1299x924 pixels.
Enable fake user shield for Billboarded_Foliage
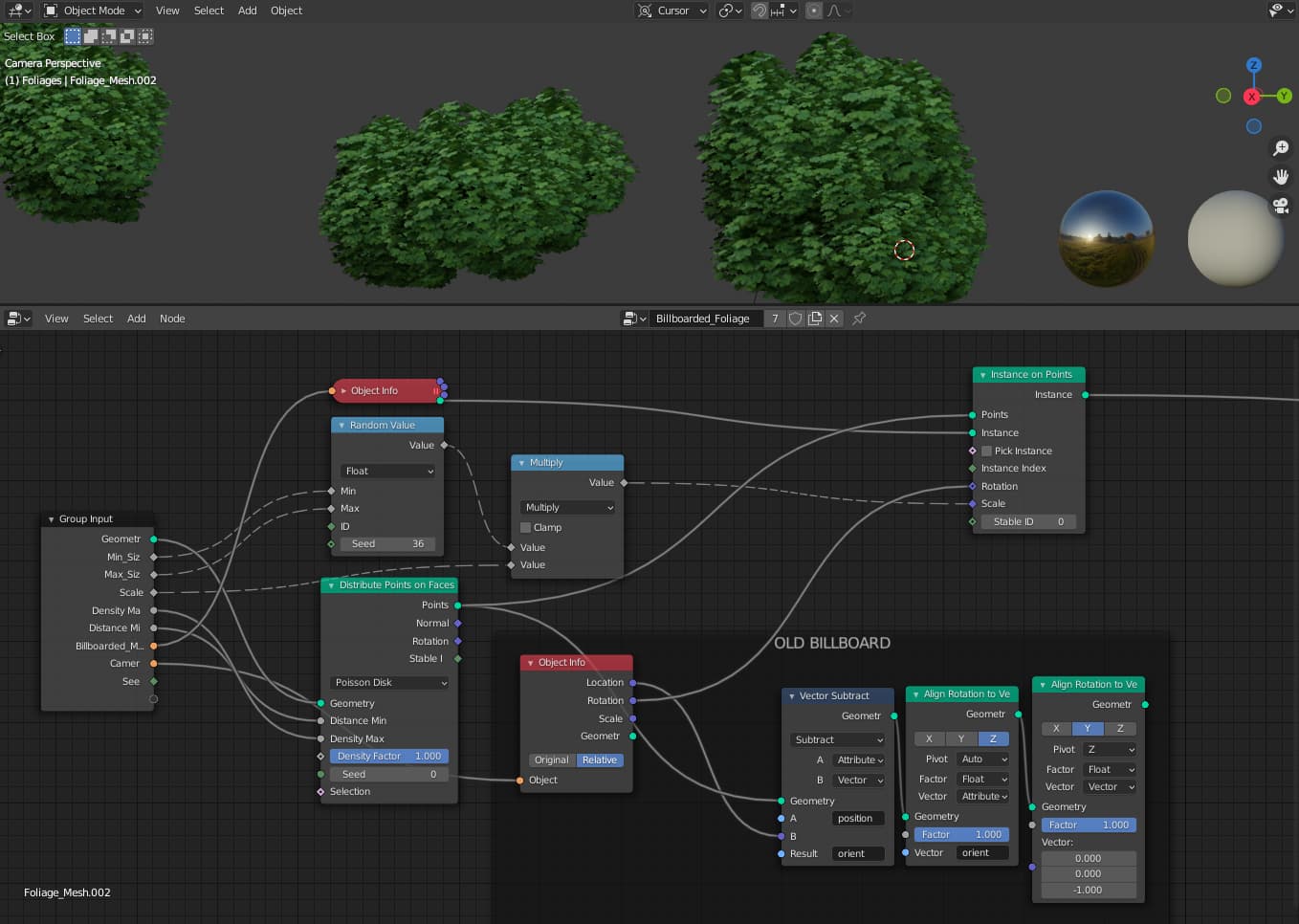pos(795,318)
